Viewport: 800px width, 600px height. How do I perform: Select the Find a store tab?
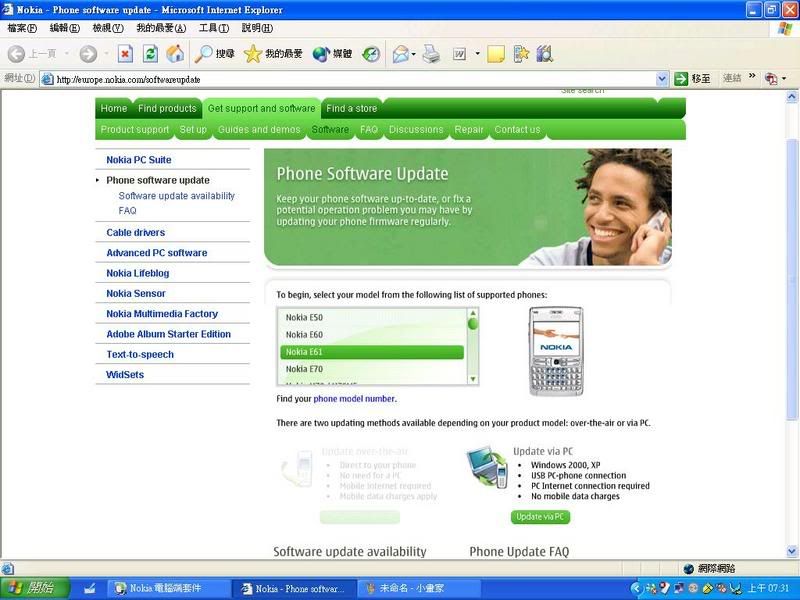point(352,108)
